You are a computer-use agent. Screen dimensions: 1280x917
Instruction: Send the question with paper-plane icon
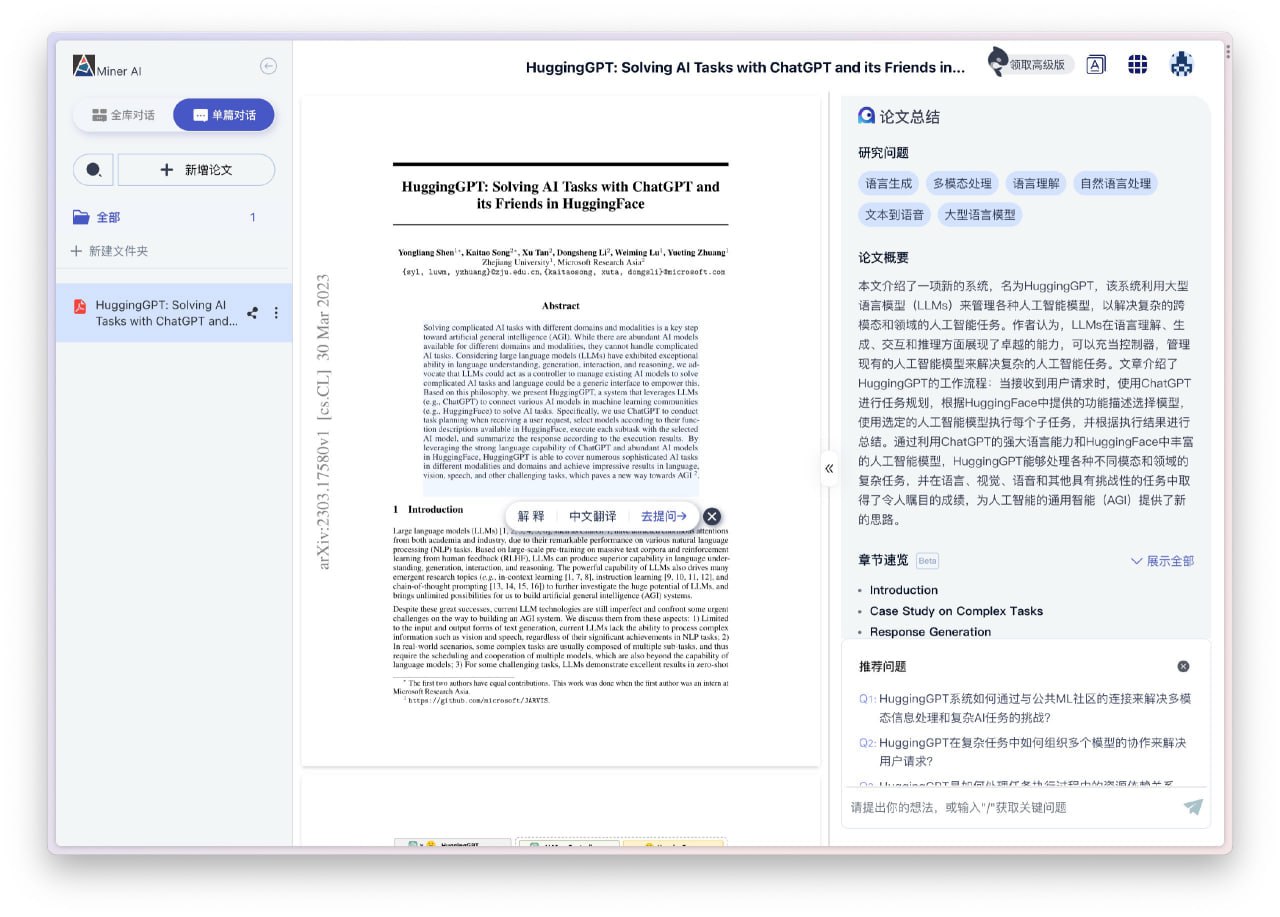click(x=1193, y=807)
